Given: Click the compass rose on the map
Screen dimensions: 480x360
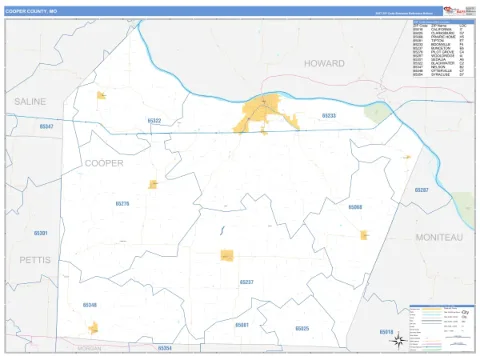Looking at the screenshot, I should click(398, 340).
